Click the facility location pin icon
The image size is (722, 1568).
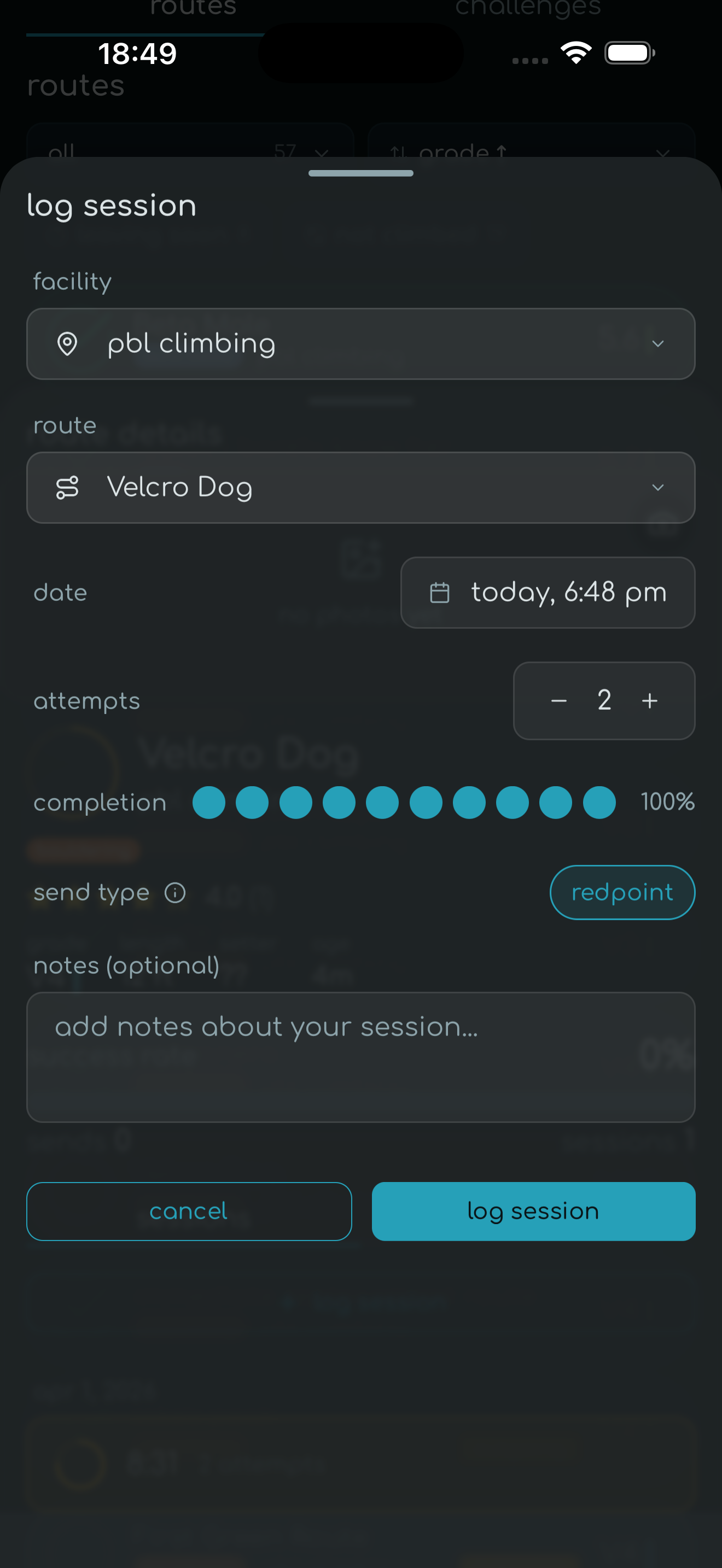tap(67, 344)
